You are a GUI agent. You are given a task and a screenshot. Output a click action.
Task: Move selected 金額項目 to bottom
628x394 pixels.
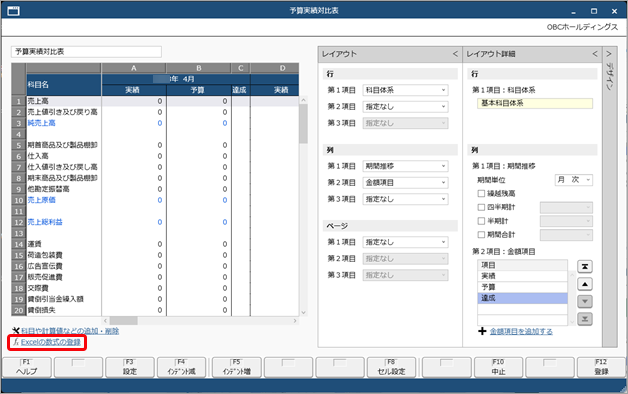pos(585,319)
